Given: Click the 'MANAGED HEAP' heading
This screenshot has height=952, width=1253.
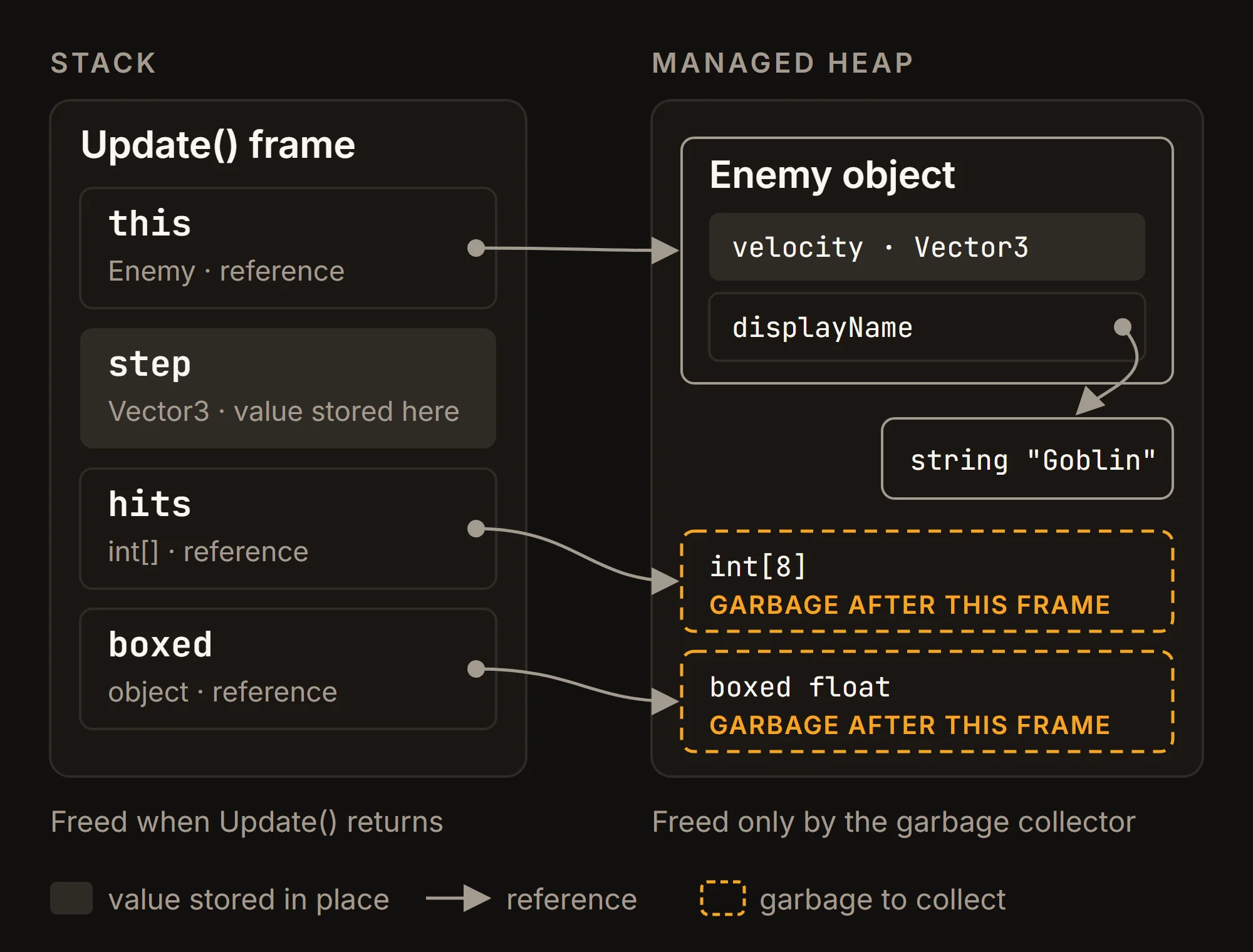Looking at the screenshot, I should pos(782,63).
